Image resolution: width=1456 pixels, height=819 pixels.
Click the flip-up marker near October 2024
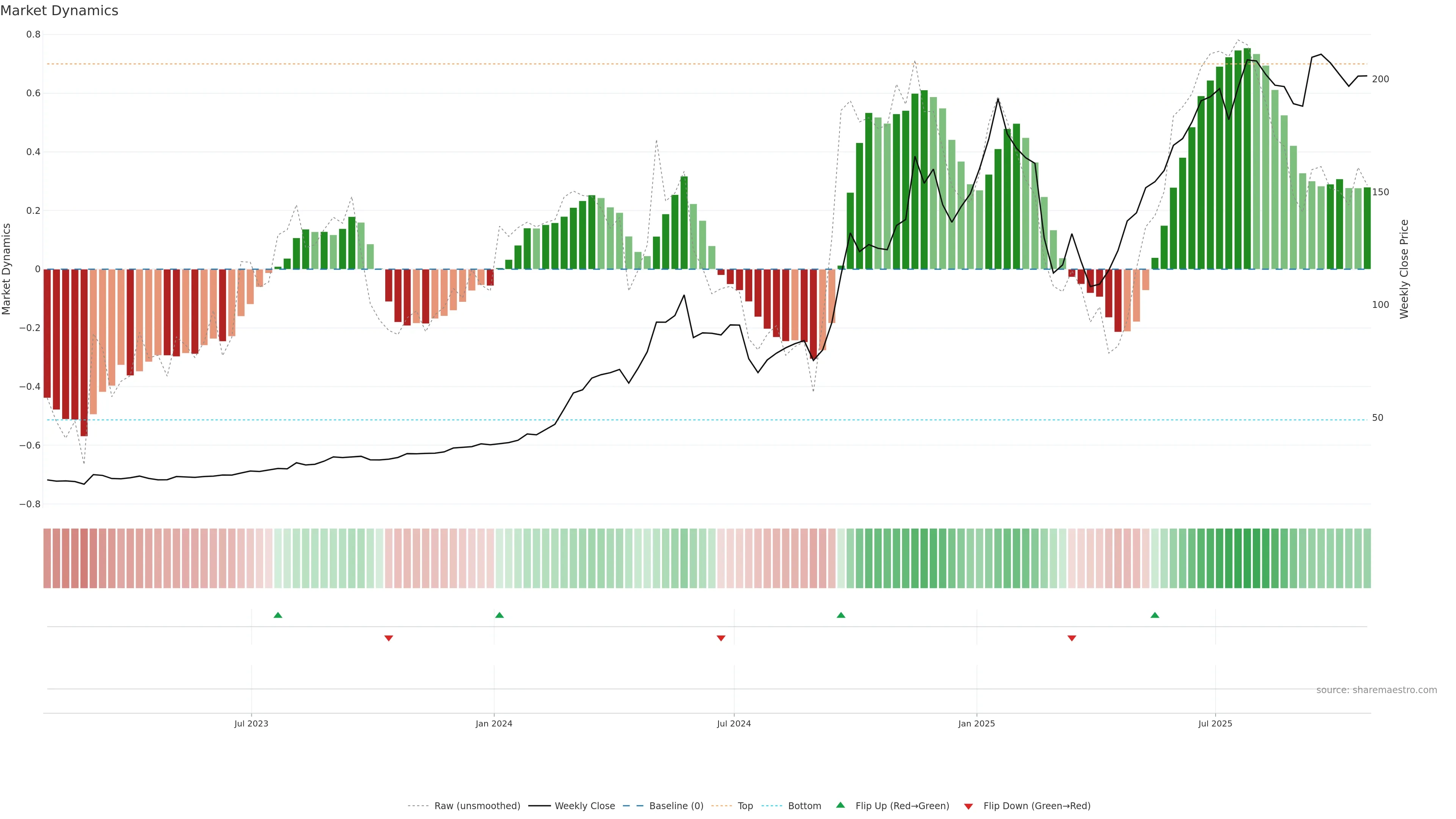(x=841, y=615)
